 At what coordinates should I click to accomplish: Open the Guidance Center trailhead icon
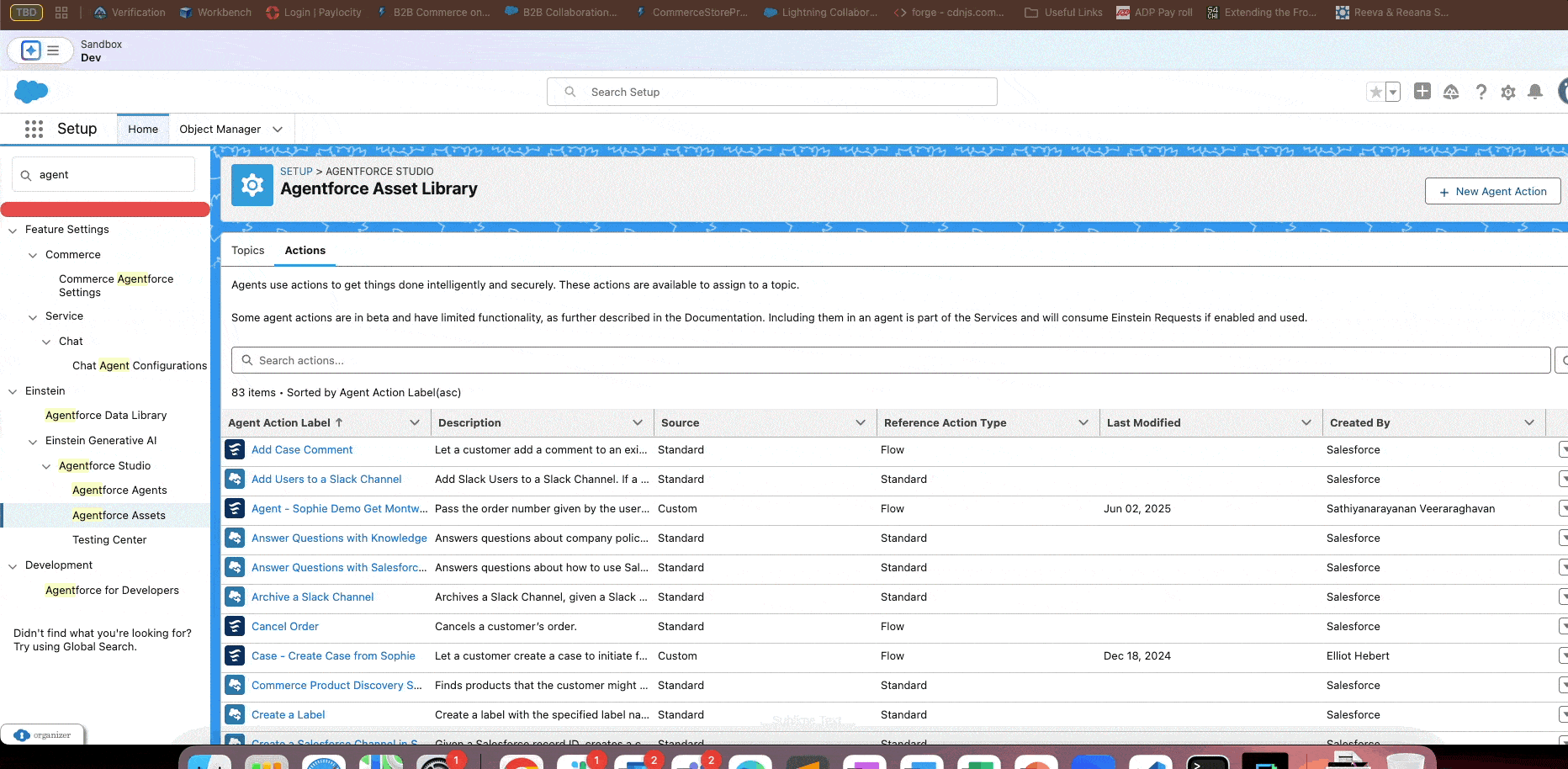[x=1451, y=92]
